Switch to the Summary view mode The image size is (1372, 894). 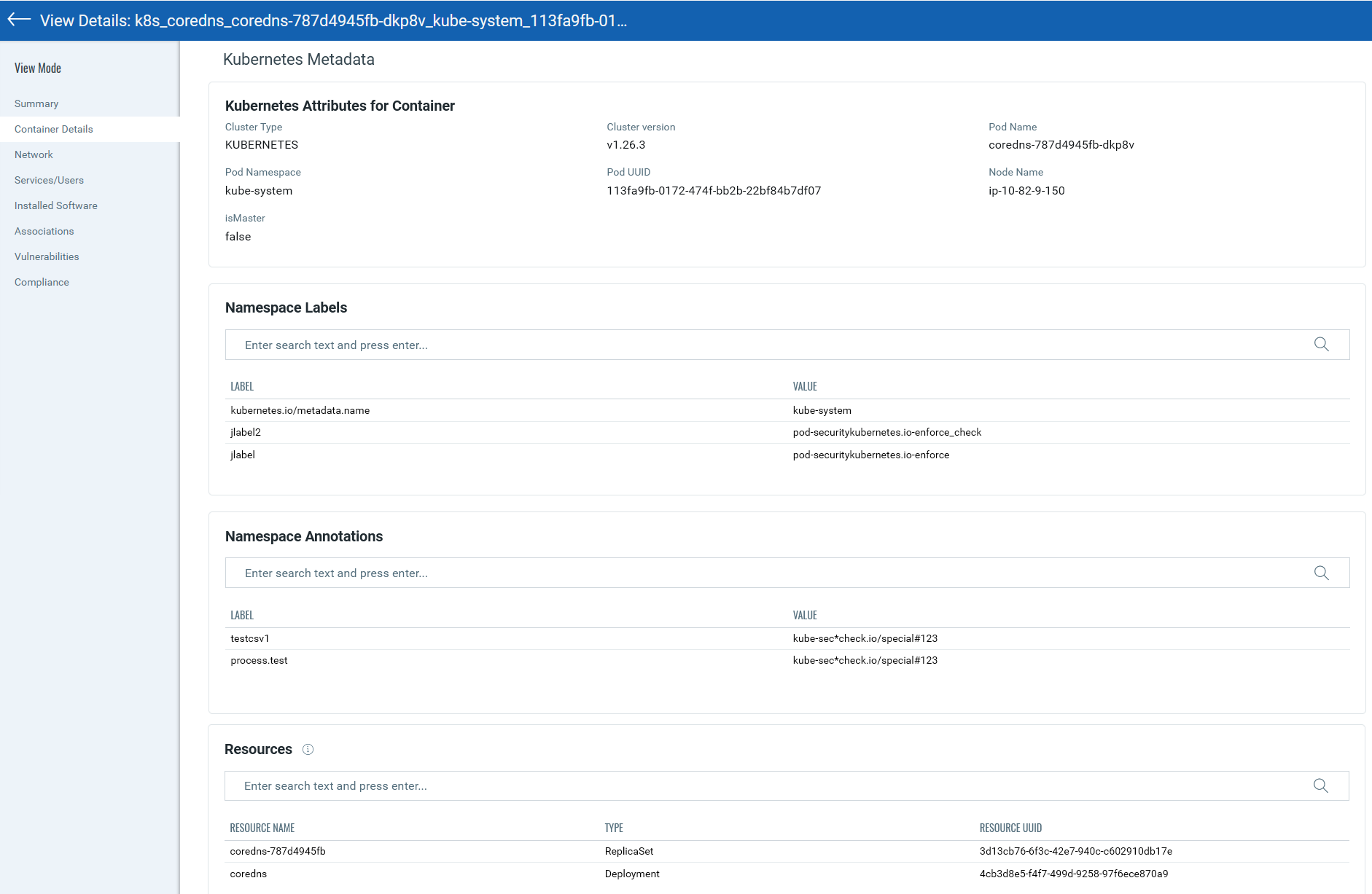click(36, 103)
